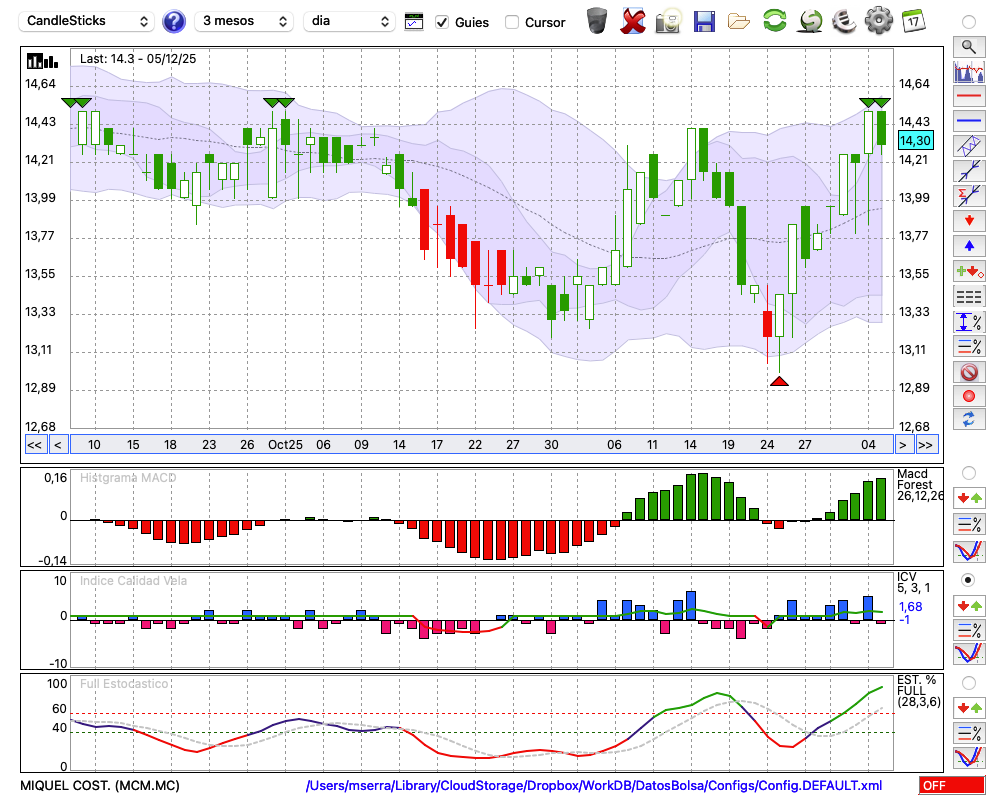Open the dia interval dropdown
This screenshot has width=1000, height=800.
(350, 21)
